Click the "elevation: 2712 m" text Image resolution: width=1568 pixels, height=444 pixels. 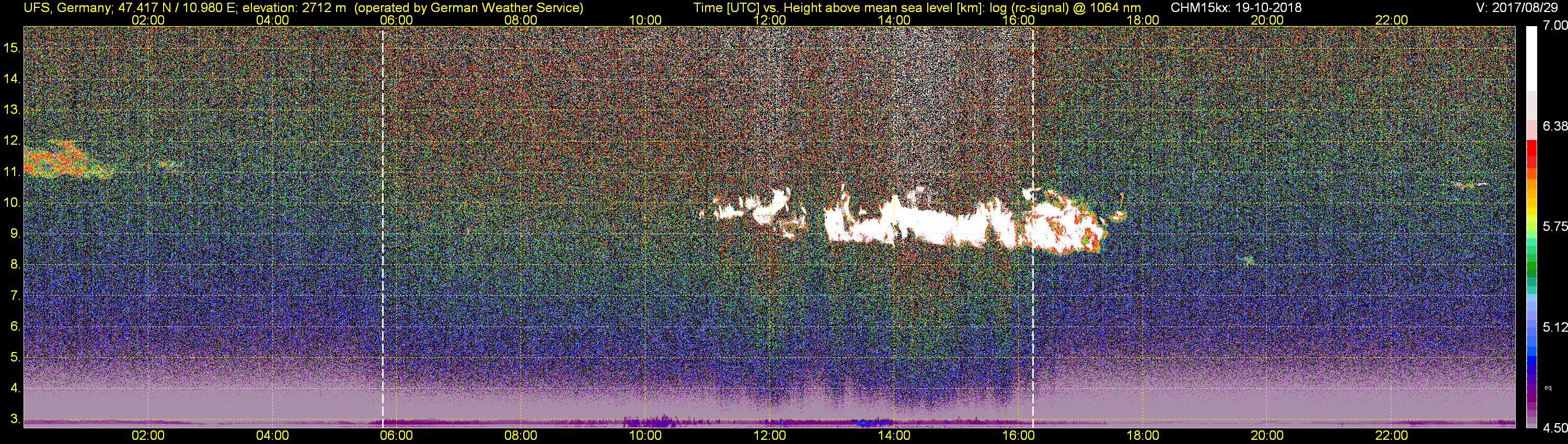295,8
